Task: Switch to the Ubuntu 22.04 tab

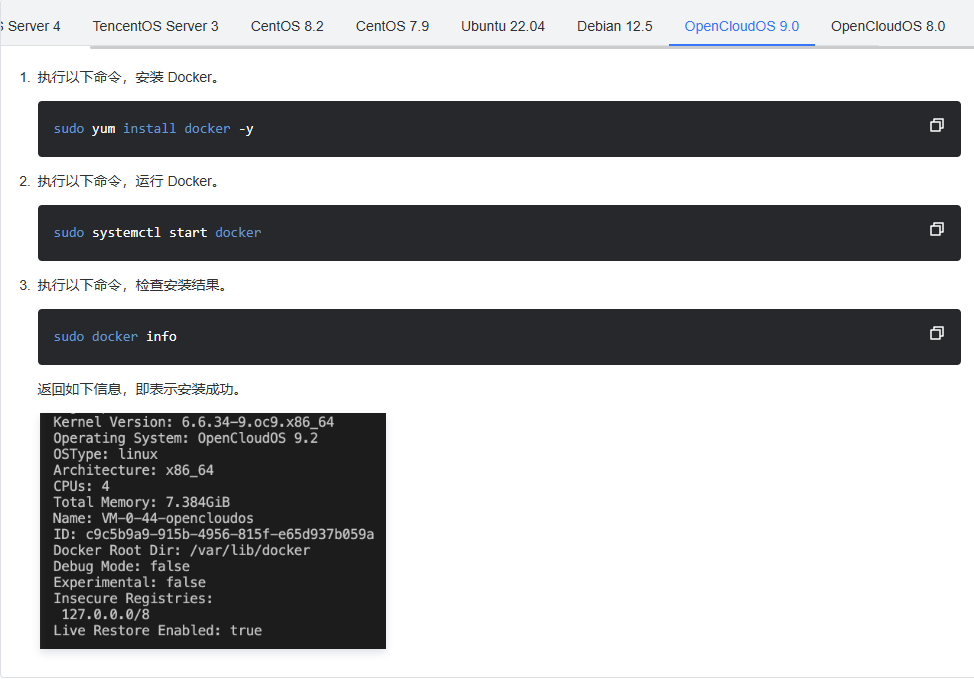Action: [503, 26]
